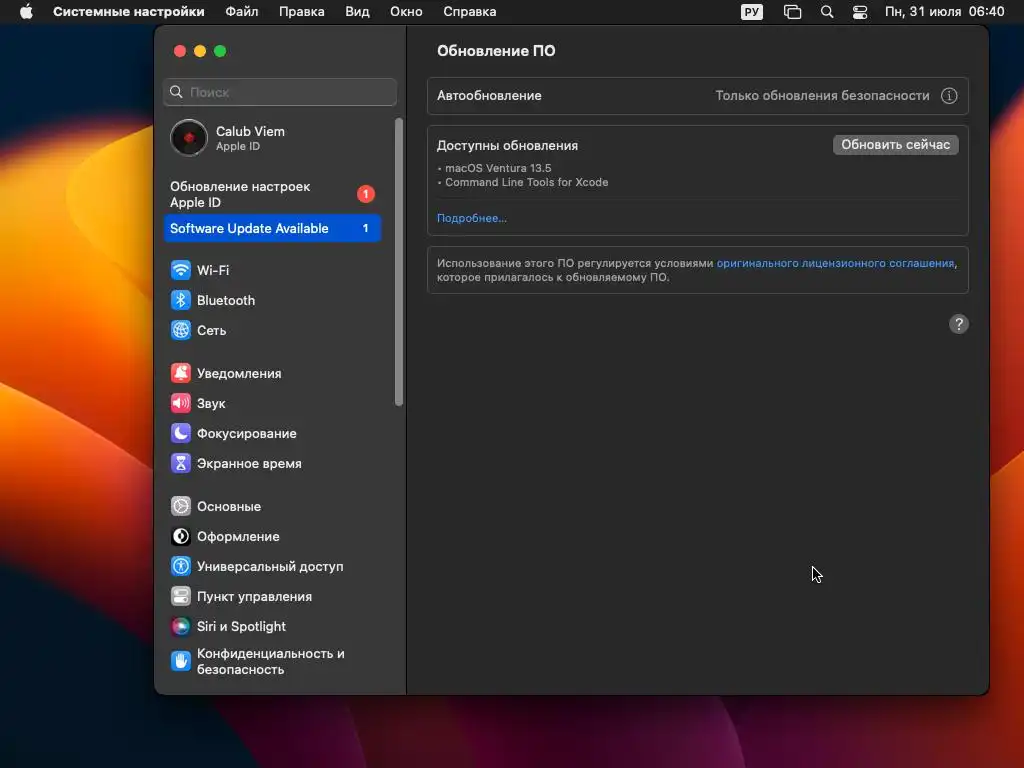Click the magnifier icon in search field
The width and height of the screenshot is (1024, 768).
176,92
